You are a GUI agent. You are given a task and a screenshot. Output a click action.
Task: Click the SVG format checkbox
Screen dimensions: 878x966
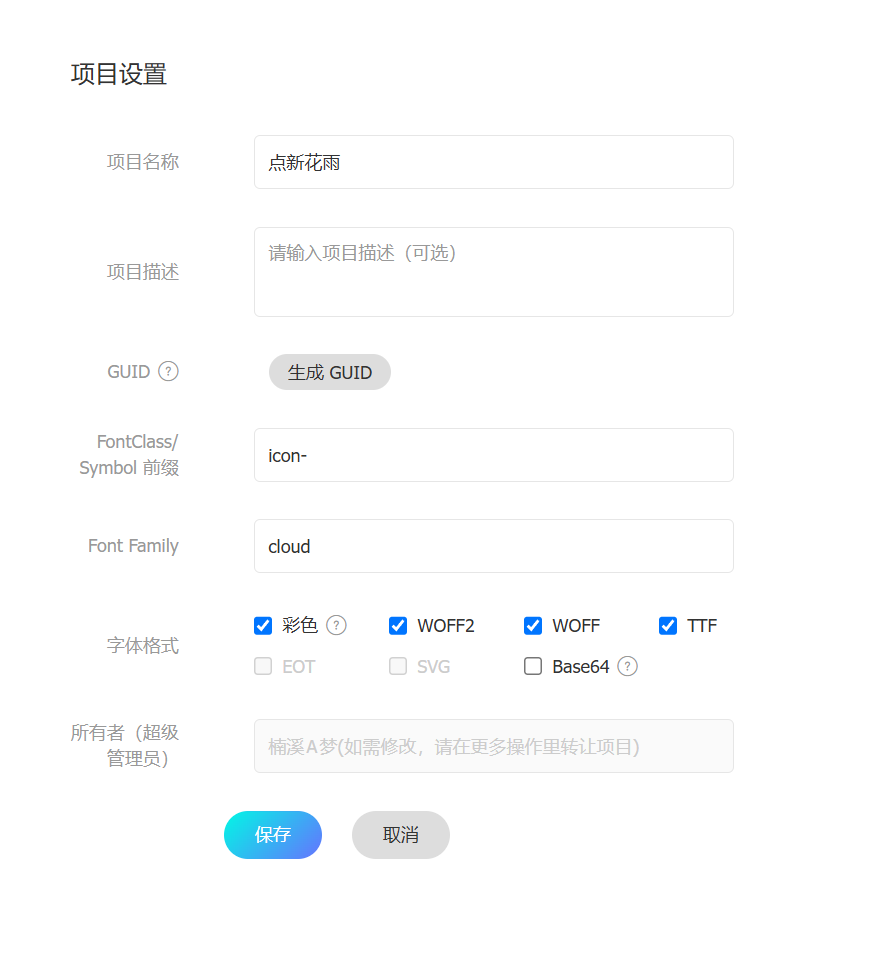398,666
